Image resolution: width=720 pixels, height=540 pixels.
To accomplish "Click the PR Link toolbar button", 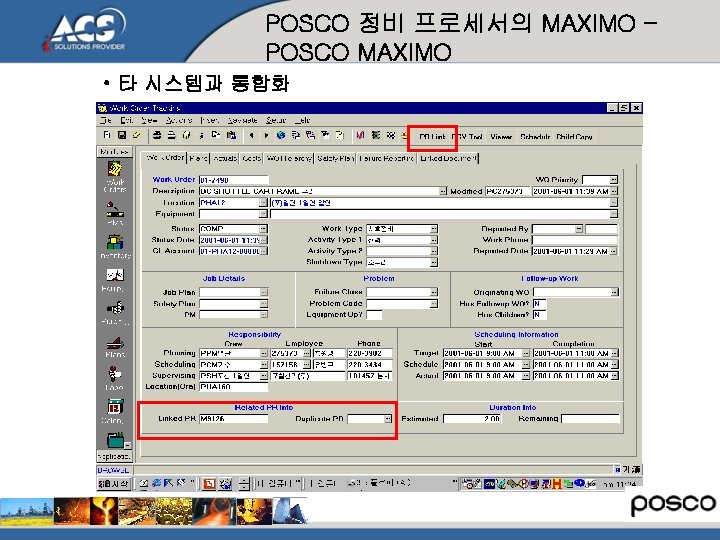I will point(432,137).
